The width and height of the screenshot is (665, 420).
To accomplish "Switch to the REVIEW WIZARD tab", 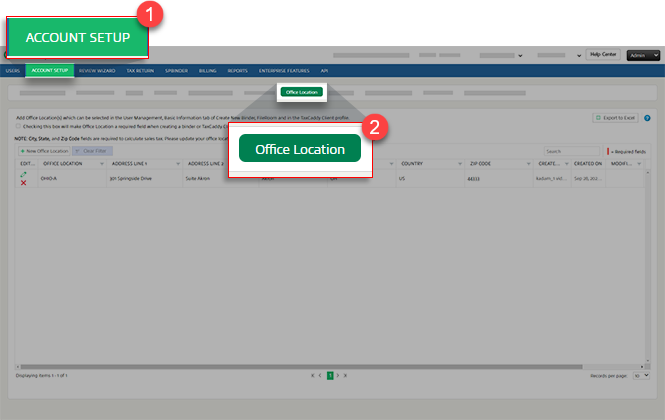I will click(x=97, y=71).
